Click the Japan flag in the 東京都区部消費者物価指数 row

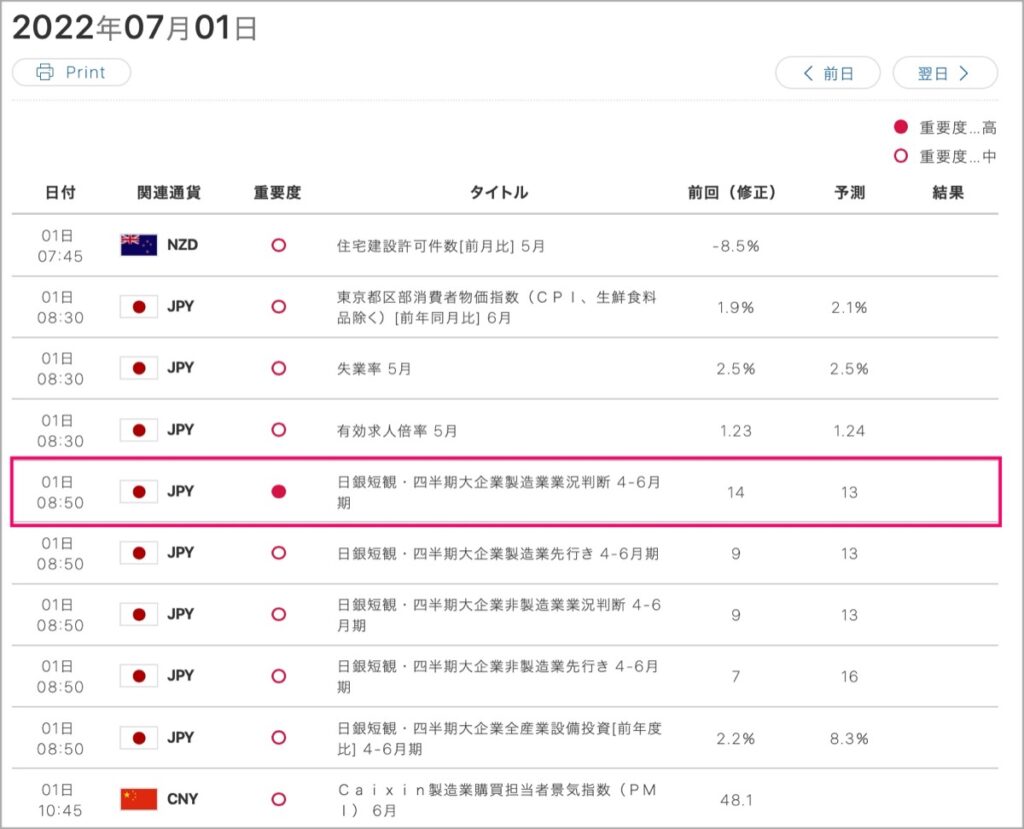138,306
